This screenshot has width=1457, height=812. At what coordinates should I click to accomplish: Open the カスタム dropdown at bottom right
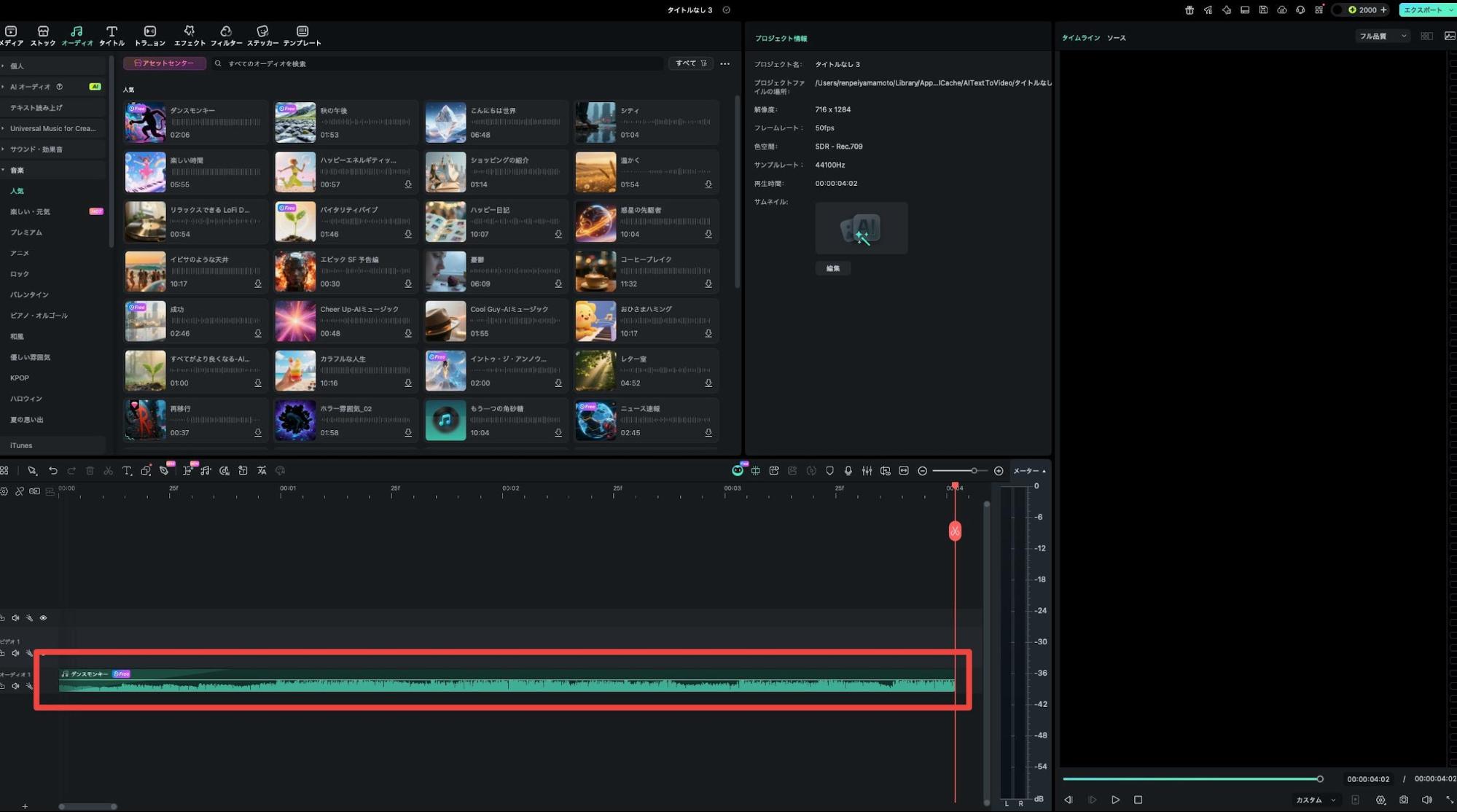(1317, 800)
